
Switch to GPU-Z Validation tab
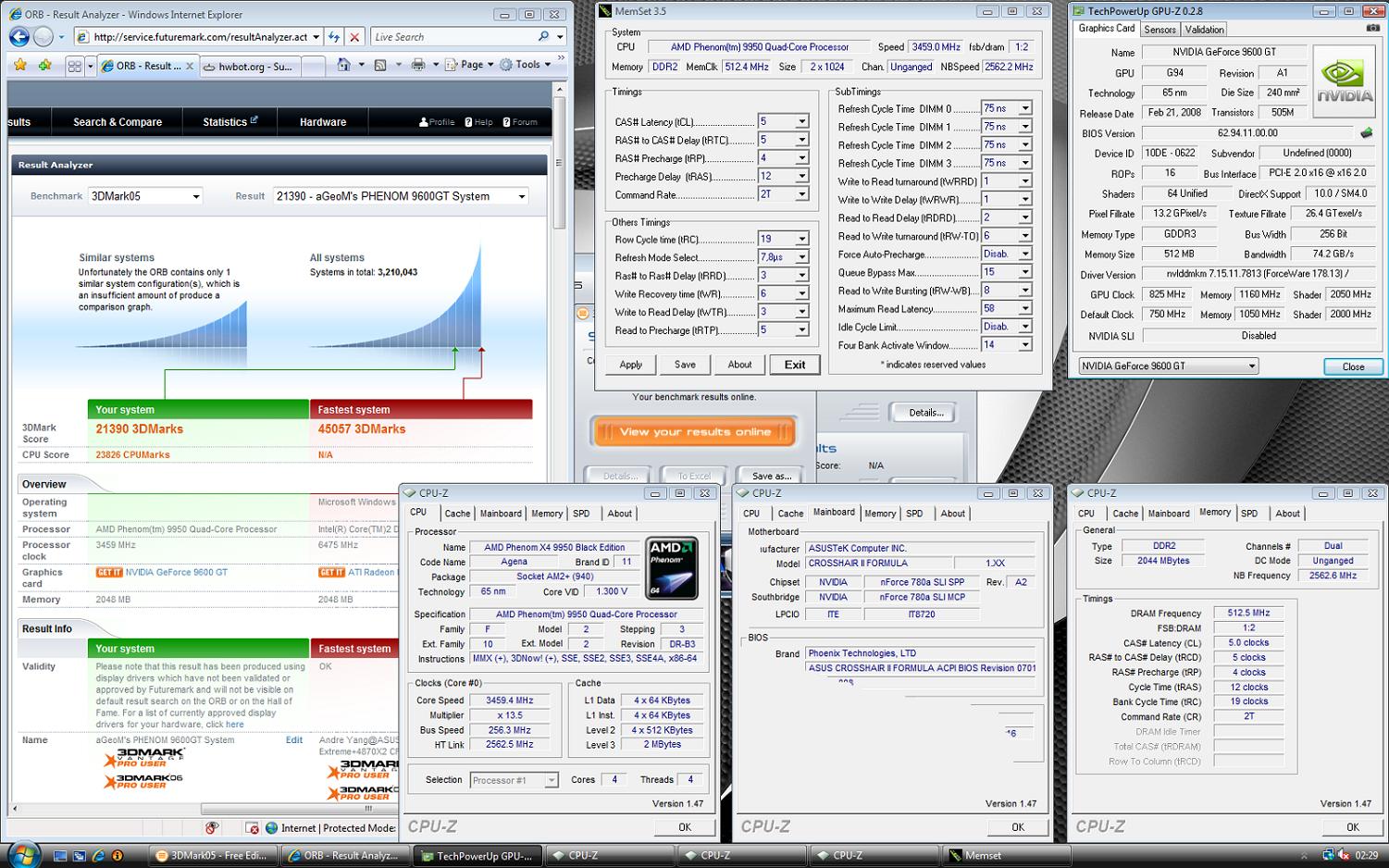[x=1204, y=30]
